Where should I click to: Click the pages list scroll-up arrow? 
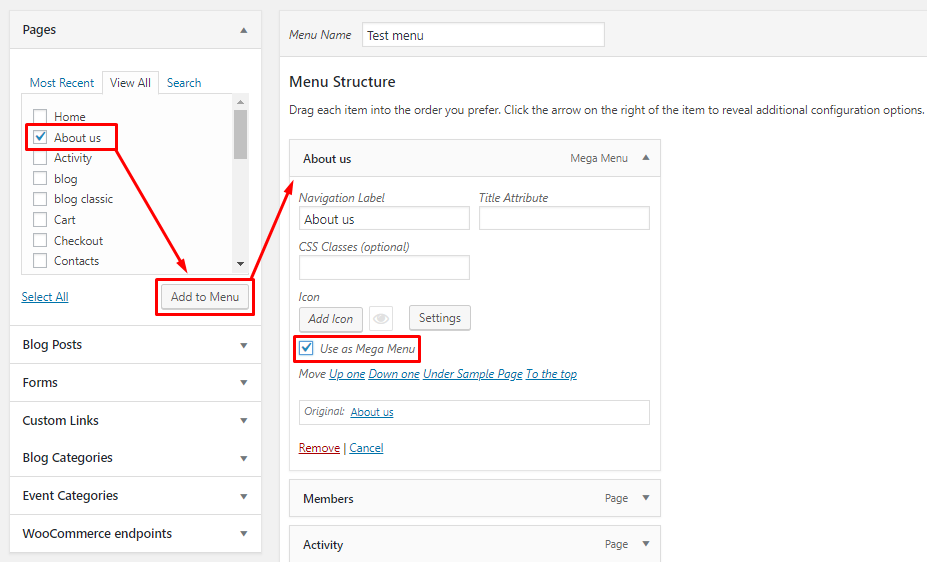click(240, 102)
